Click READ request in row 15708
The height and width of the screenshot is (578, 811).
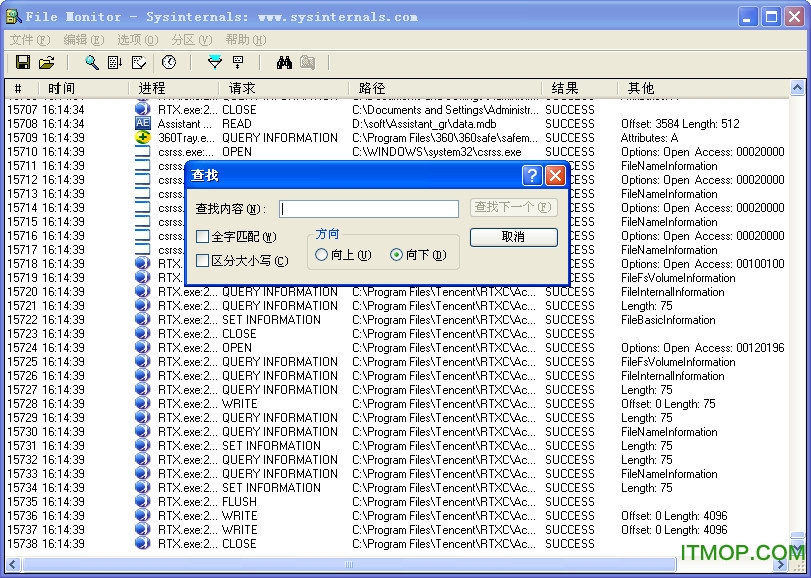point(236,124)
